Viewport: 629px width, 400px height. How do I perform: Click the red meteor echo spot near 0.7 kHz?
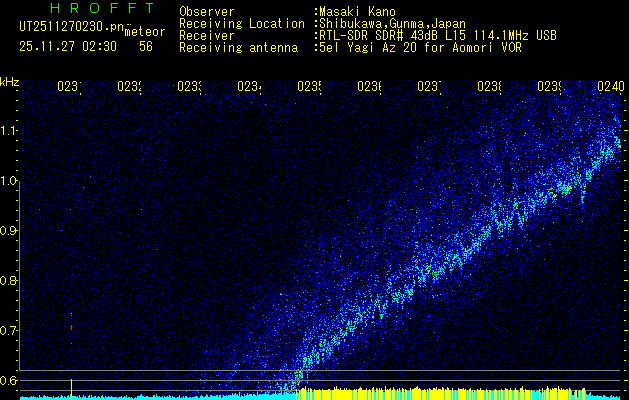71,327
